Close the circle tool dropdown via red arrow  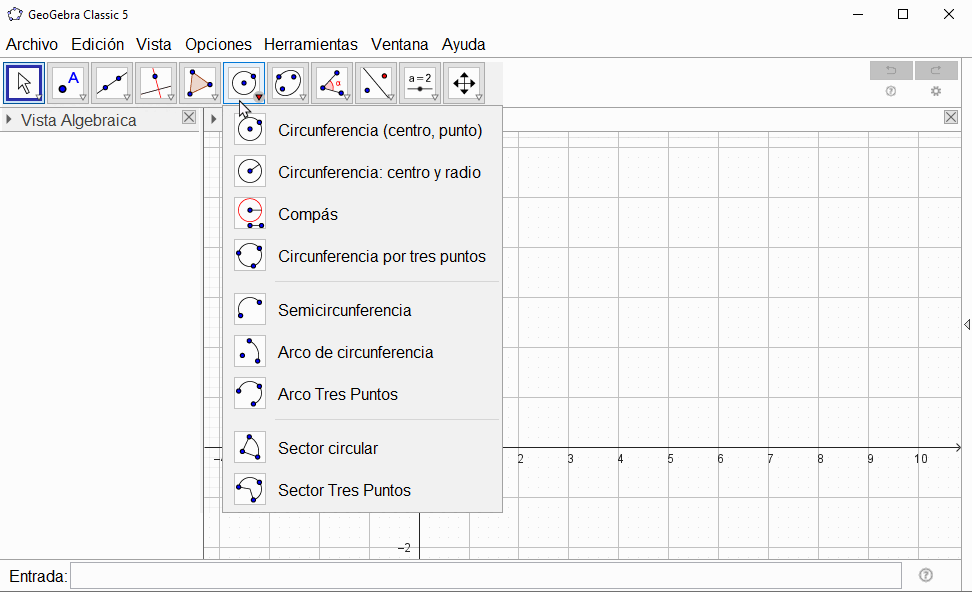(x=258, y=97)
